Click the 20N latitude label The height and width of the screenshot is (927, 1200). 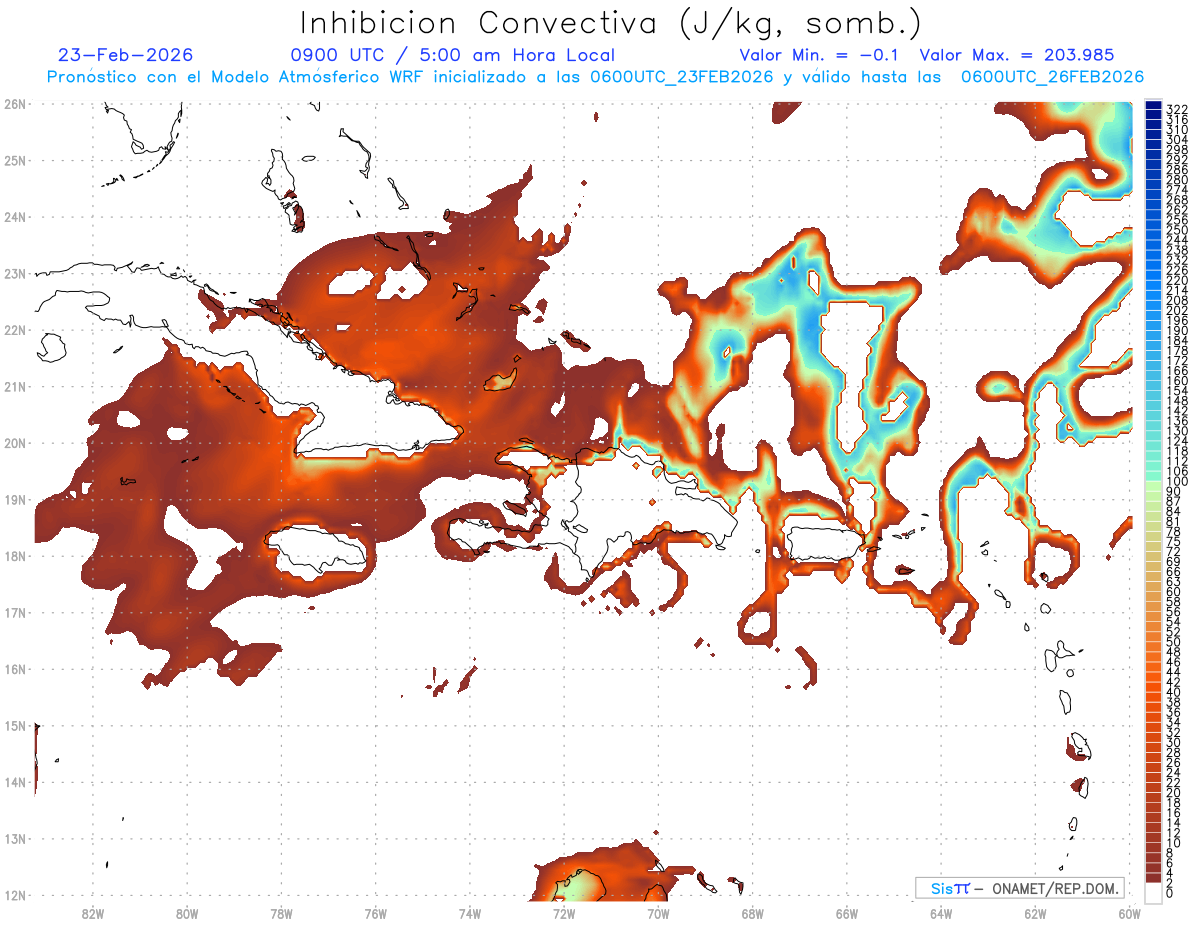click(x=14, y=443)
